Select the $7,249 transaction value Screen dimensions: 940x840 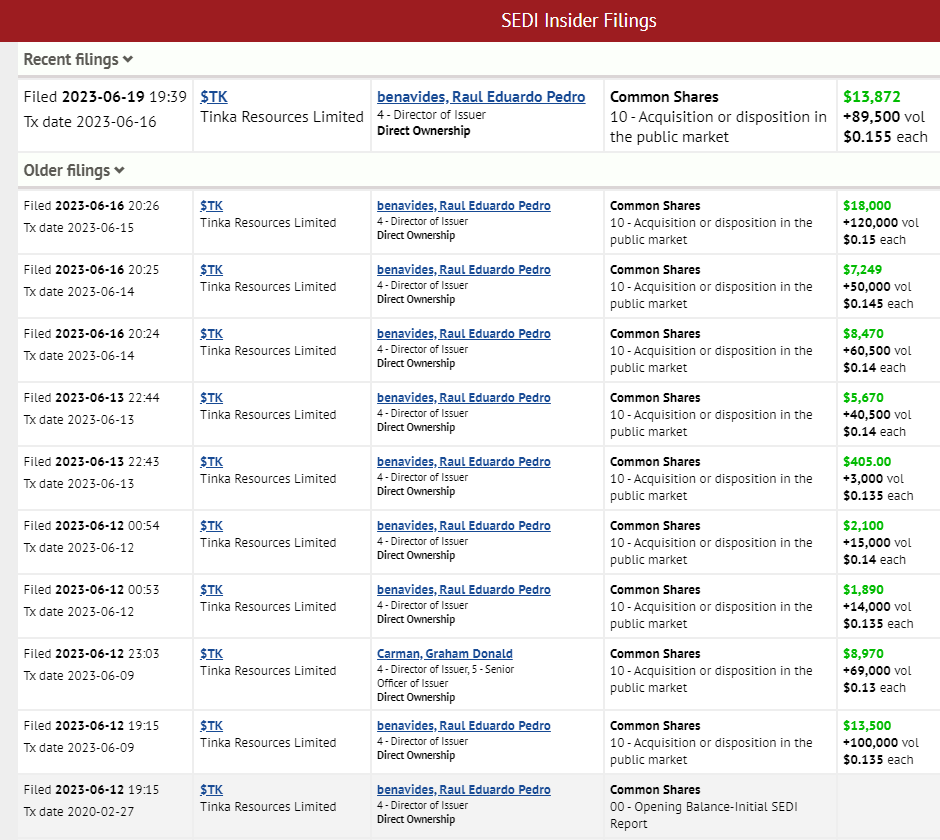coord(862,270)
